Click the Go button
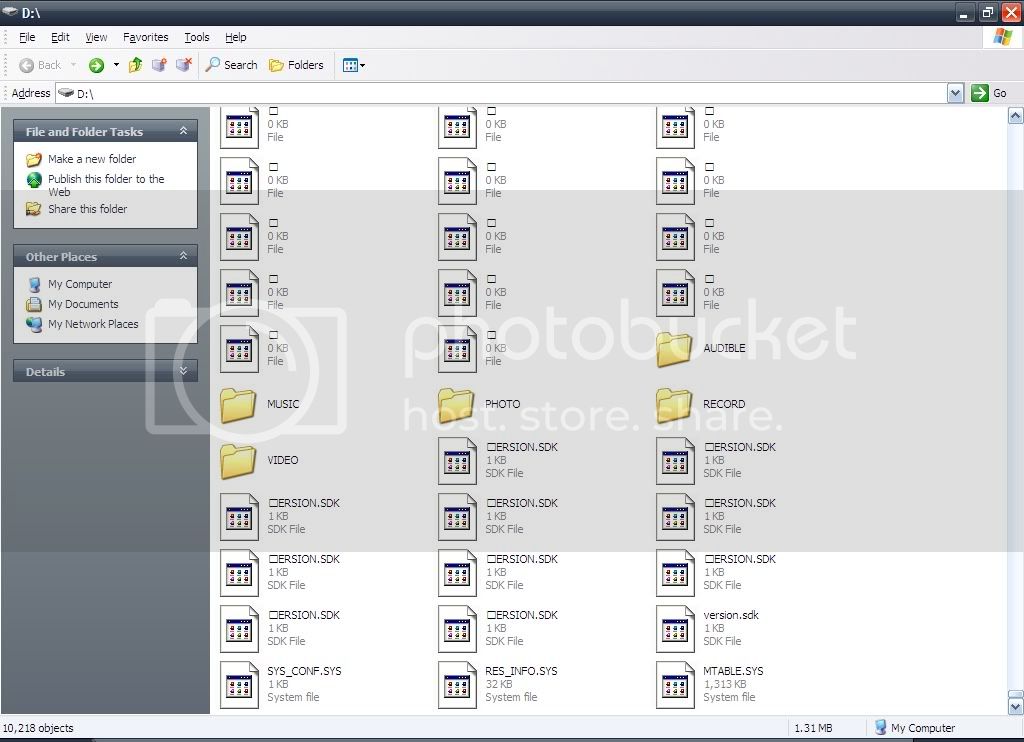Viewport: 1024px width, 742px height. pyautogui.click(x=989, y=93)
